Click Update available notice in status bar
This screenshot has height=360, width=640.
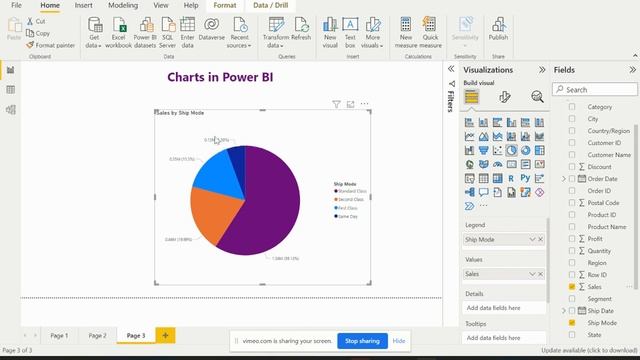589,351
